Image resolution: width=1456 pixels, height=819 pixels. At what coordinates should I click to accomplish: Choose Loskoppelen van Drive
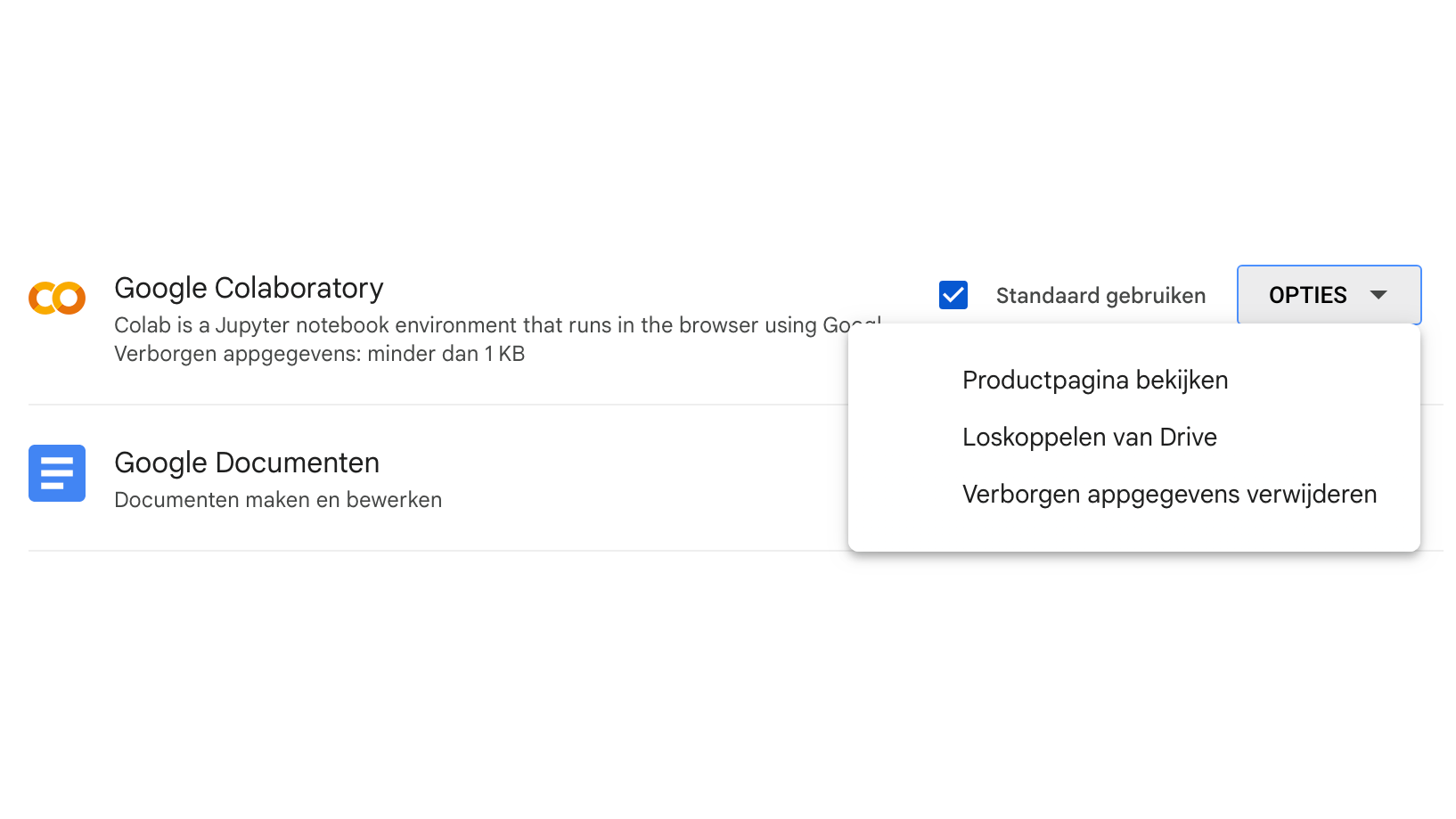[x=1089, y=438]
